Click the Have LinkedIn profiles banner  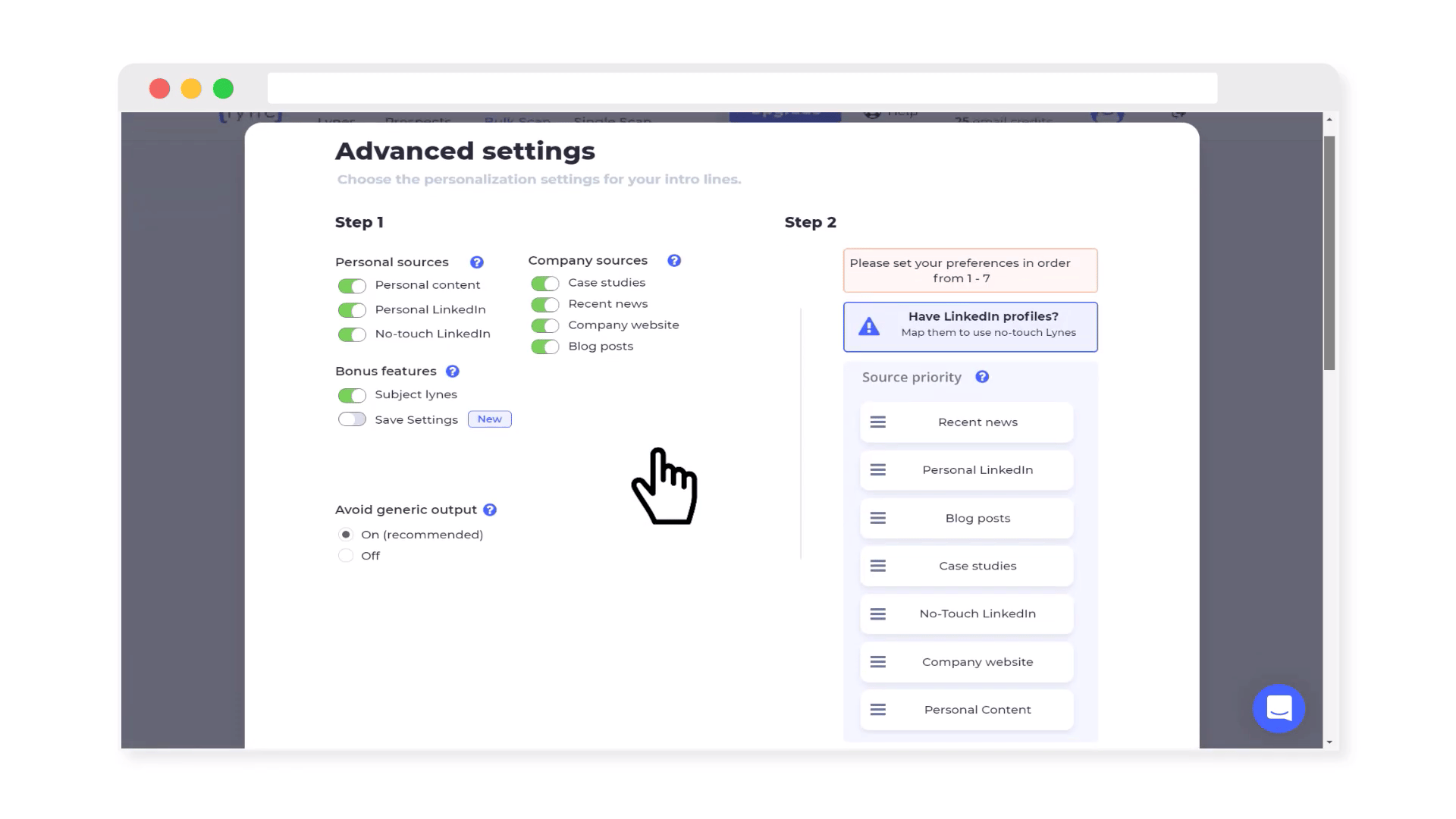tap(971, 326)
